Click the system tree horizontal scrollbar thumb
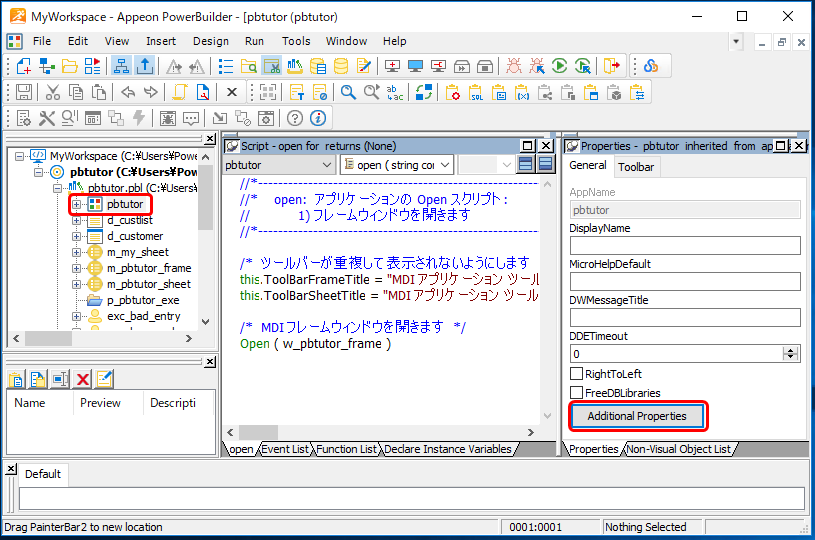This screenshot has height=540, width=815. pos(48,338)
